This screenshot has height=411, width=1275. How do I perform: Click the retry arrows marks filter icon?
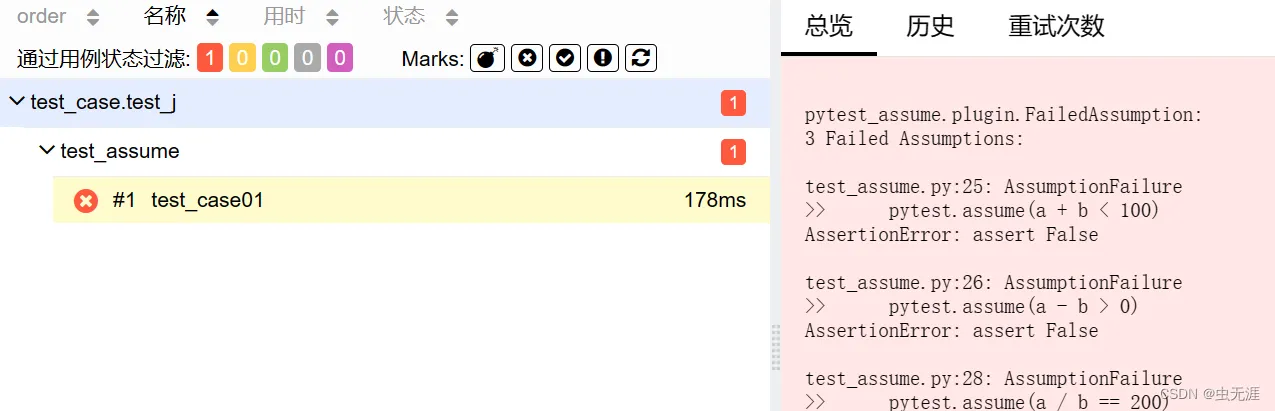pyautogui.click(x=641, y=58)
